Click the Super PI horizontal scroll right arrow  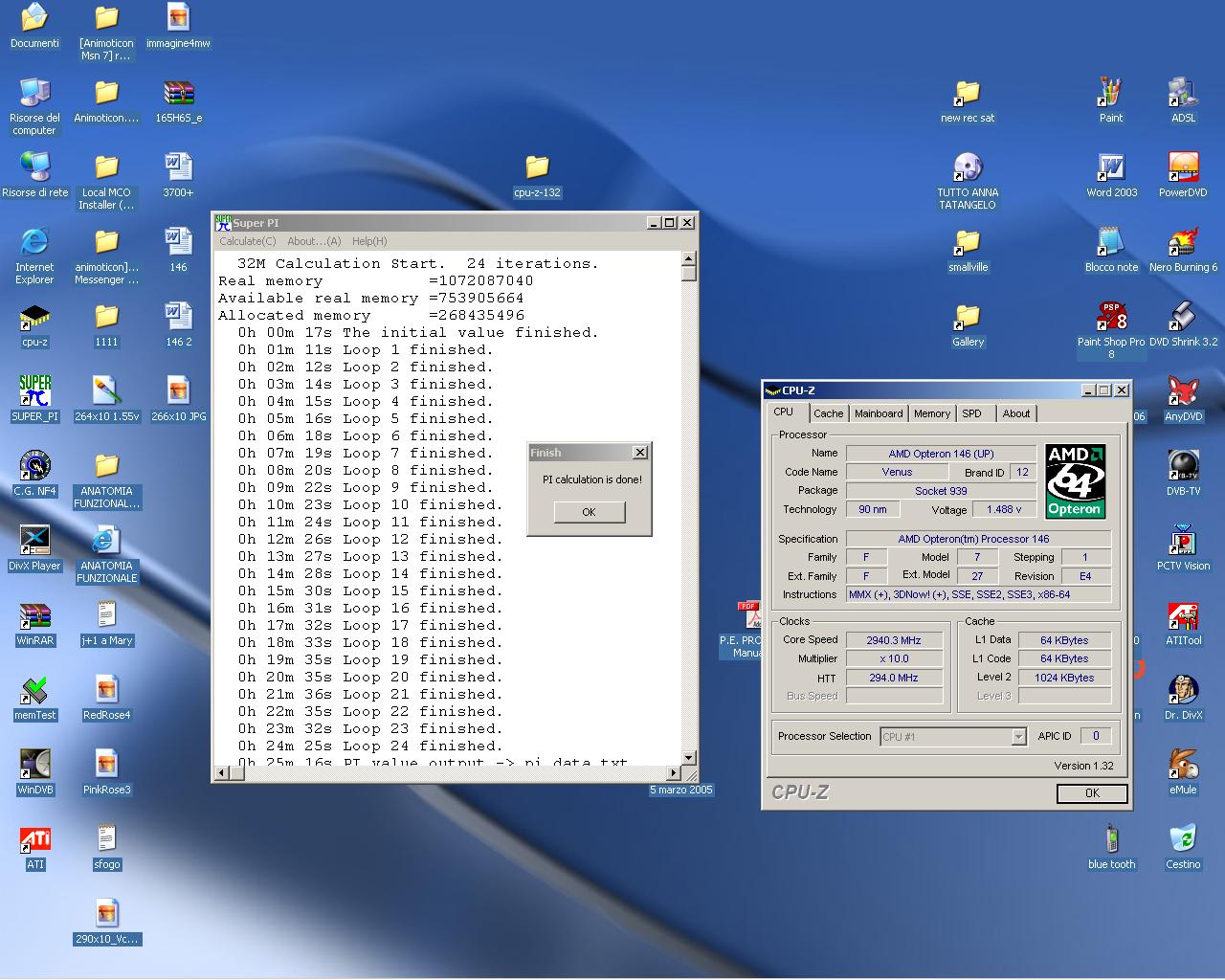pos(673,772)
